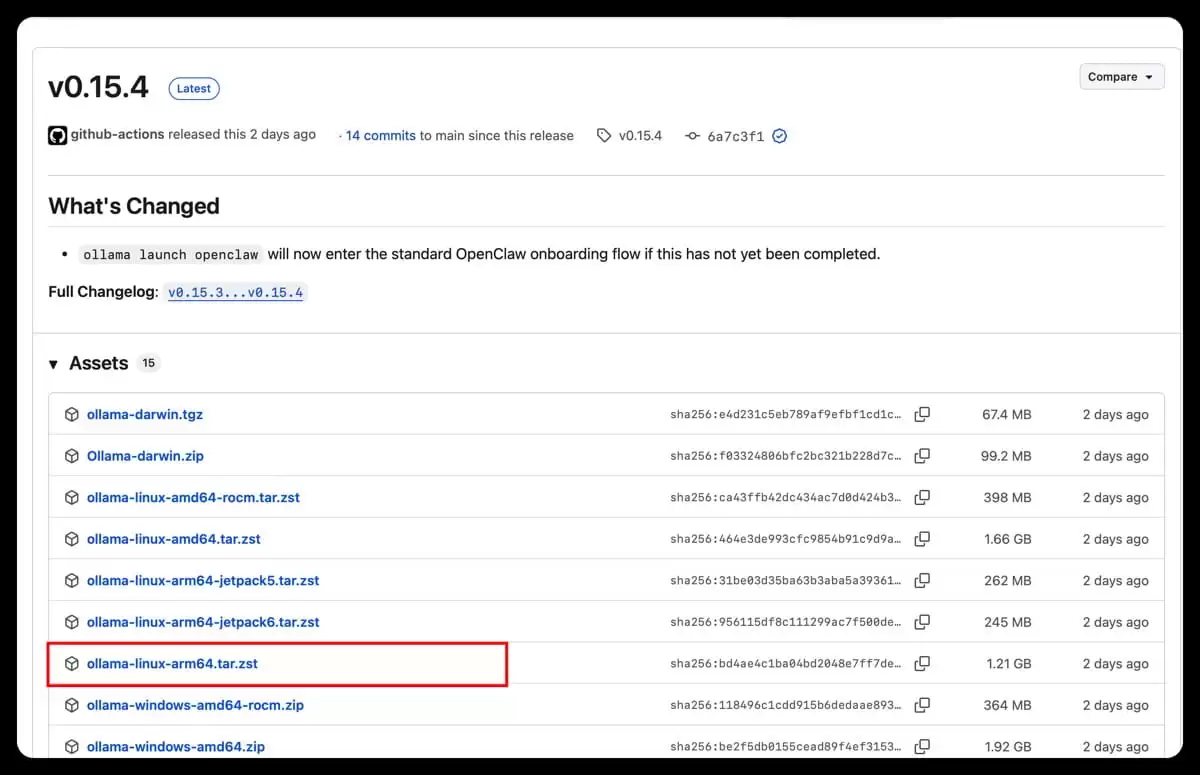Click package icon of ollama-linux-amd64.tar.zst
1200x775 pixels.
click(72, 539)
